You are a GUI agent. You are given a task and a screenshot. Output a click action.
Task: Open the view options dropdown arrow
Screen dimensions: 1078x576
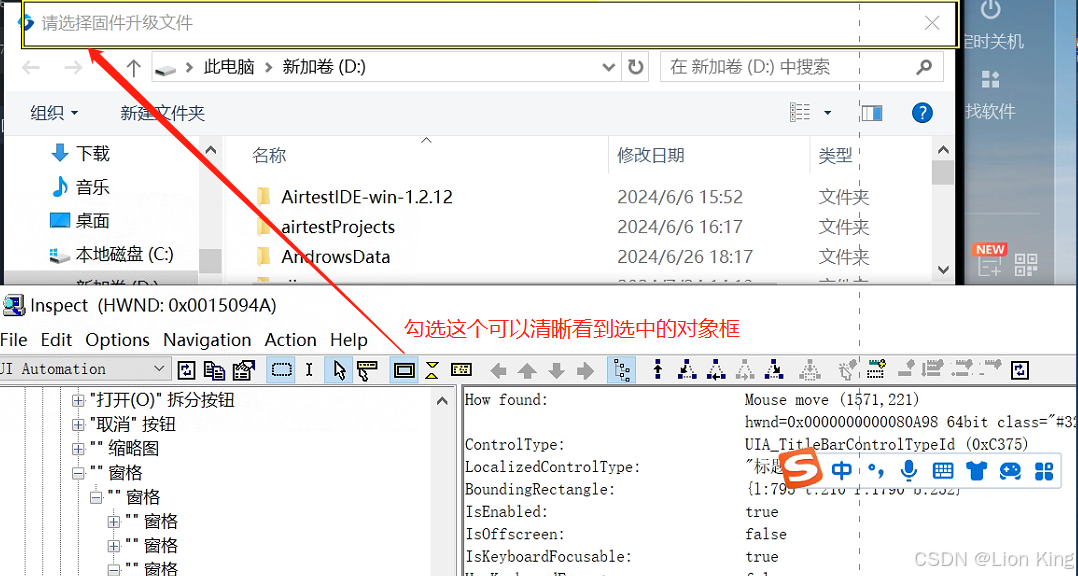point(828,113)
